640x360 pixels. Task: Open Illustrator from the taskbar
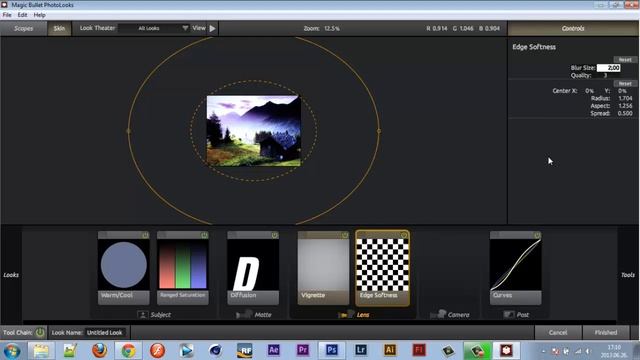[390, 350]
